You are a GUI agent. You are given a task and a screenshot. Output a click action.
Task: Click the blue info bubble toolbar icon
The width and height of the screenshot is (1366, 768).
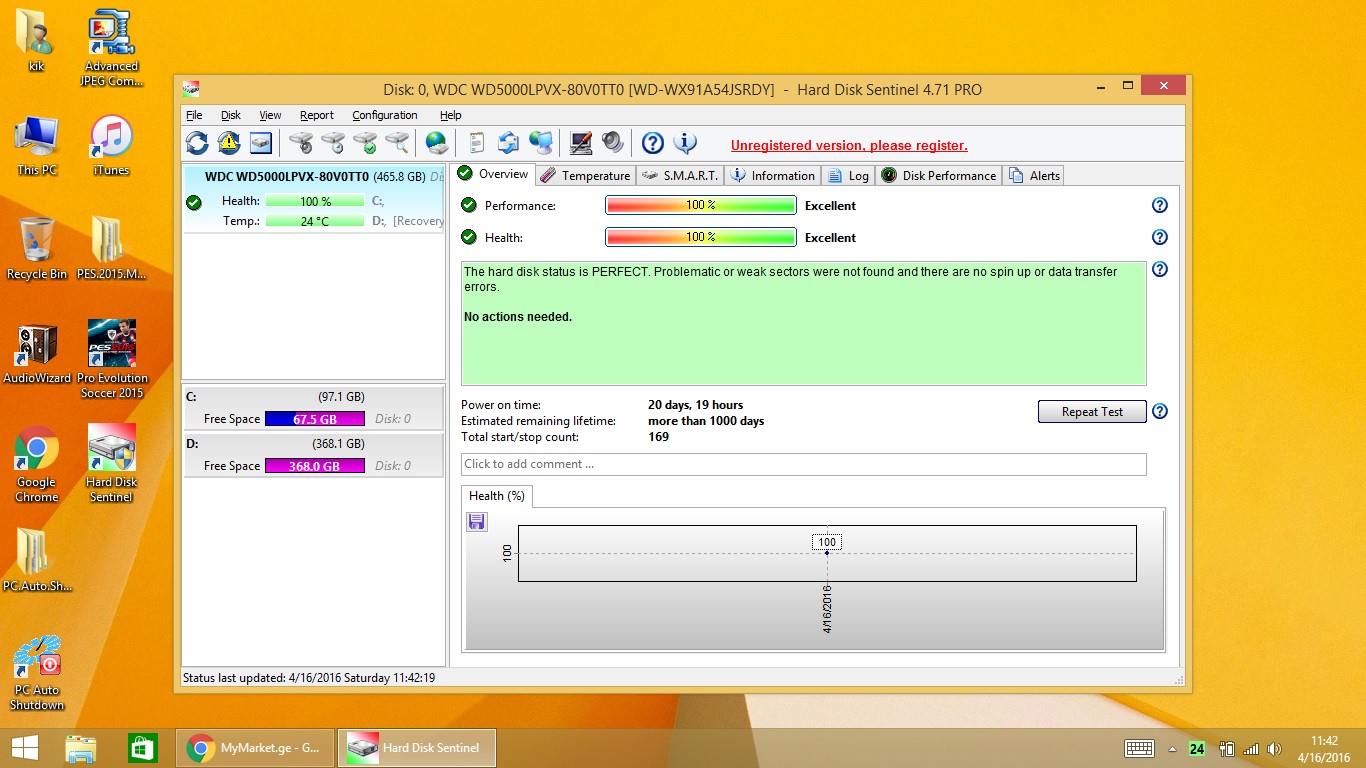[685, 143]
